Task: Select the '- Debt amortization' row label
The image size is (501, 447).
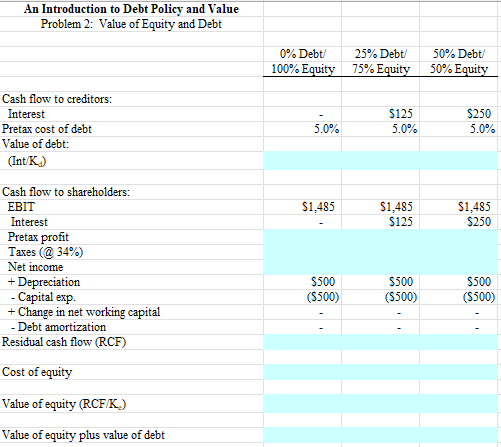Action: click(x=58, y=327)
